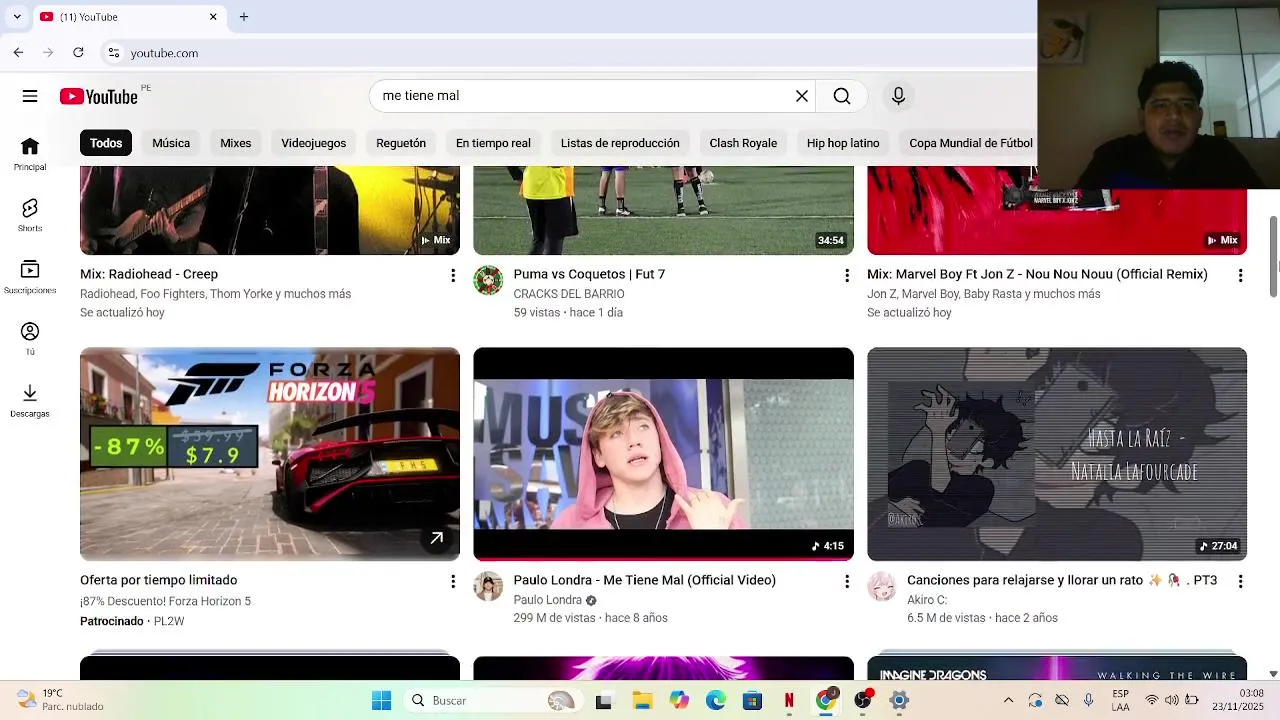1280x720 pixels.
Task: Open Settings gear in taskbar
Action: coord(899,701)
